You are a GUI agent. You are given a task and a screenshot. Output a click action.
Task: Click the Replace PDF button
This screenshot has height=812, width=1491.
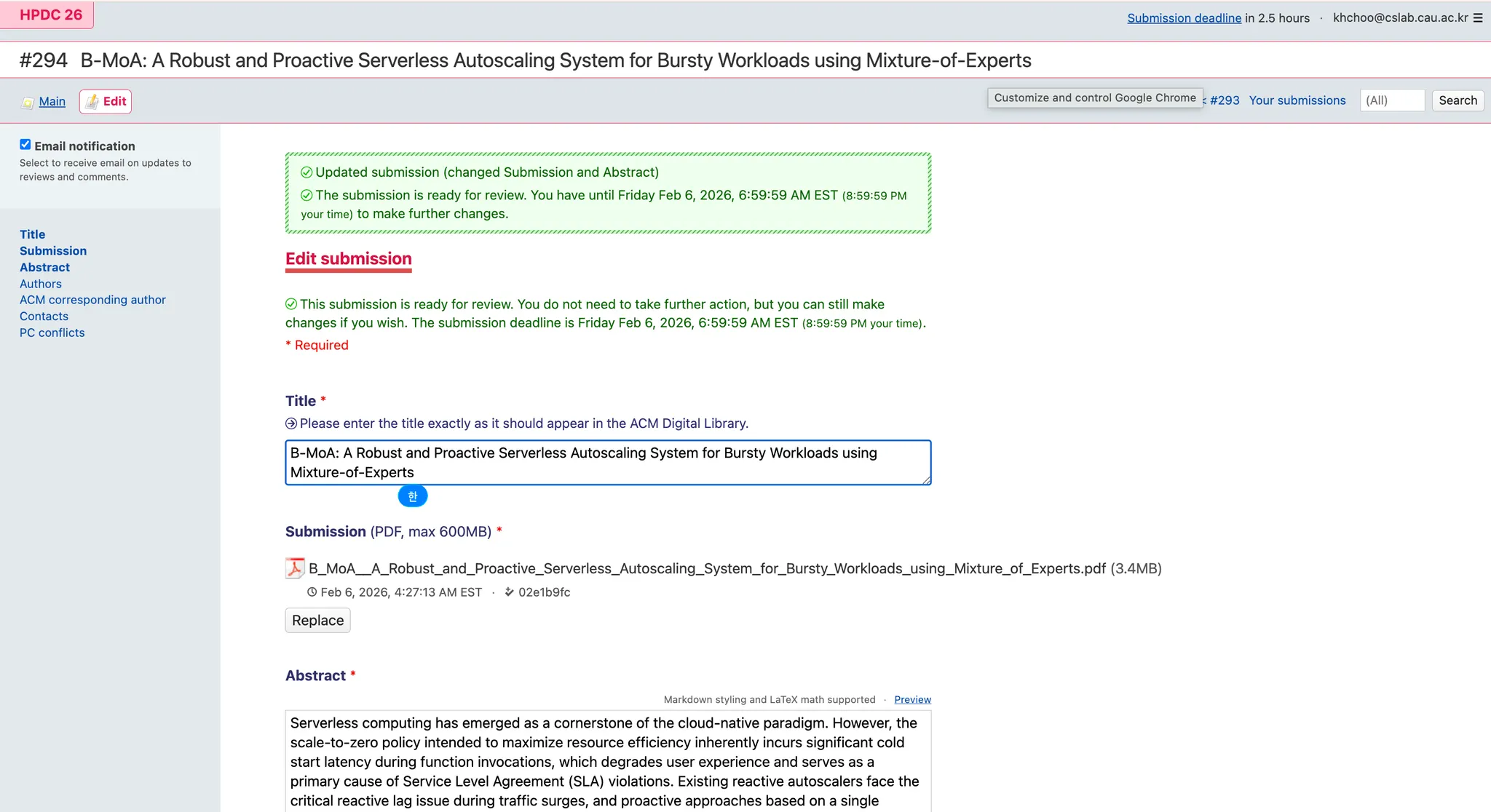point(317,621)
